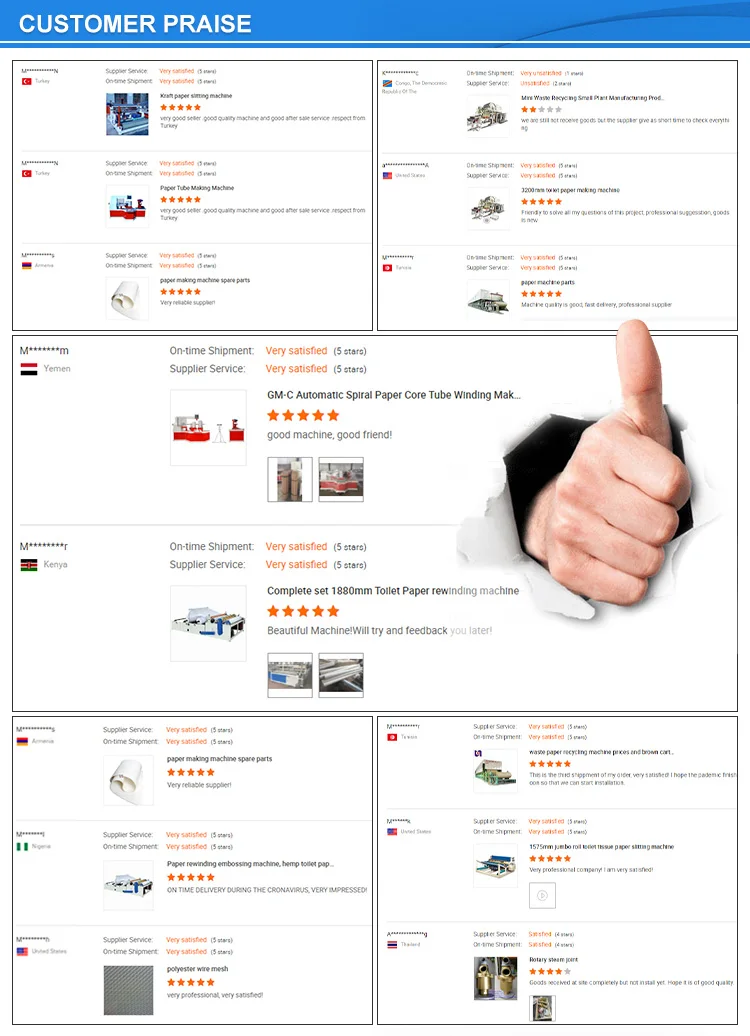Open the Paper Tube Making Machine thumbnail

click(127, 206)
